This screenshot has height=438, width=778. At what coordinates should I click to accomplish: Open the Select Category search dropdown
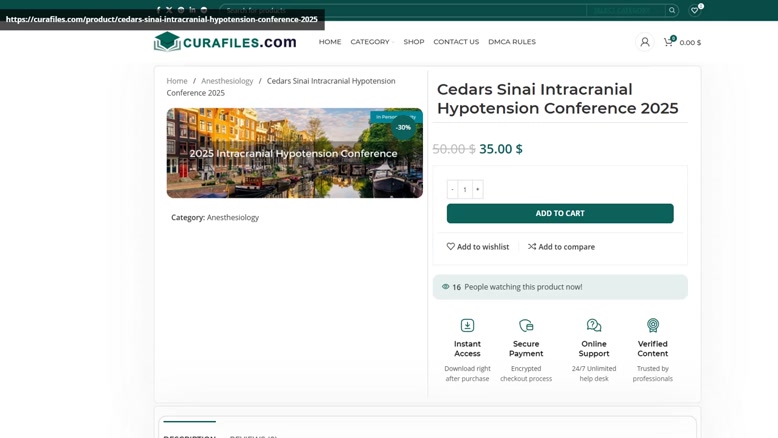click(624, 11)
